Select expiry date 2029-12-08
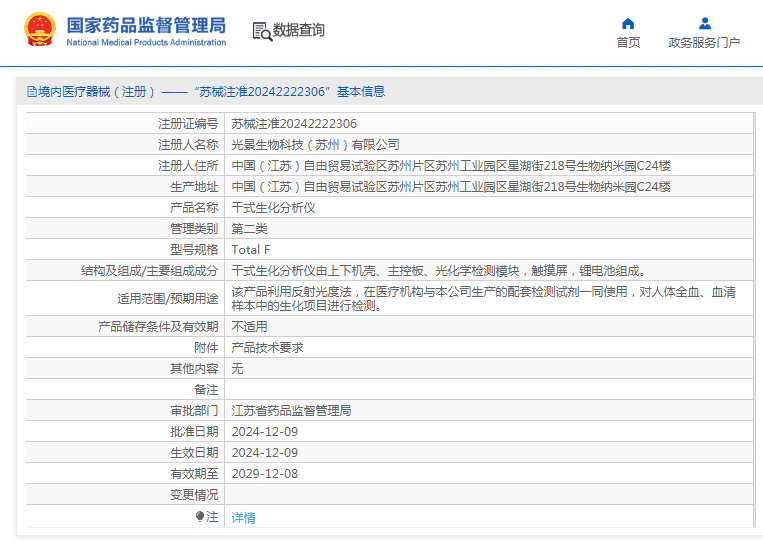This screenshot has width=763, height=543. click(x=265, y=473)
